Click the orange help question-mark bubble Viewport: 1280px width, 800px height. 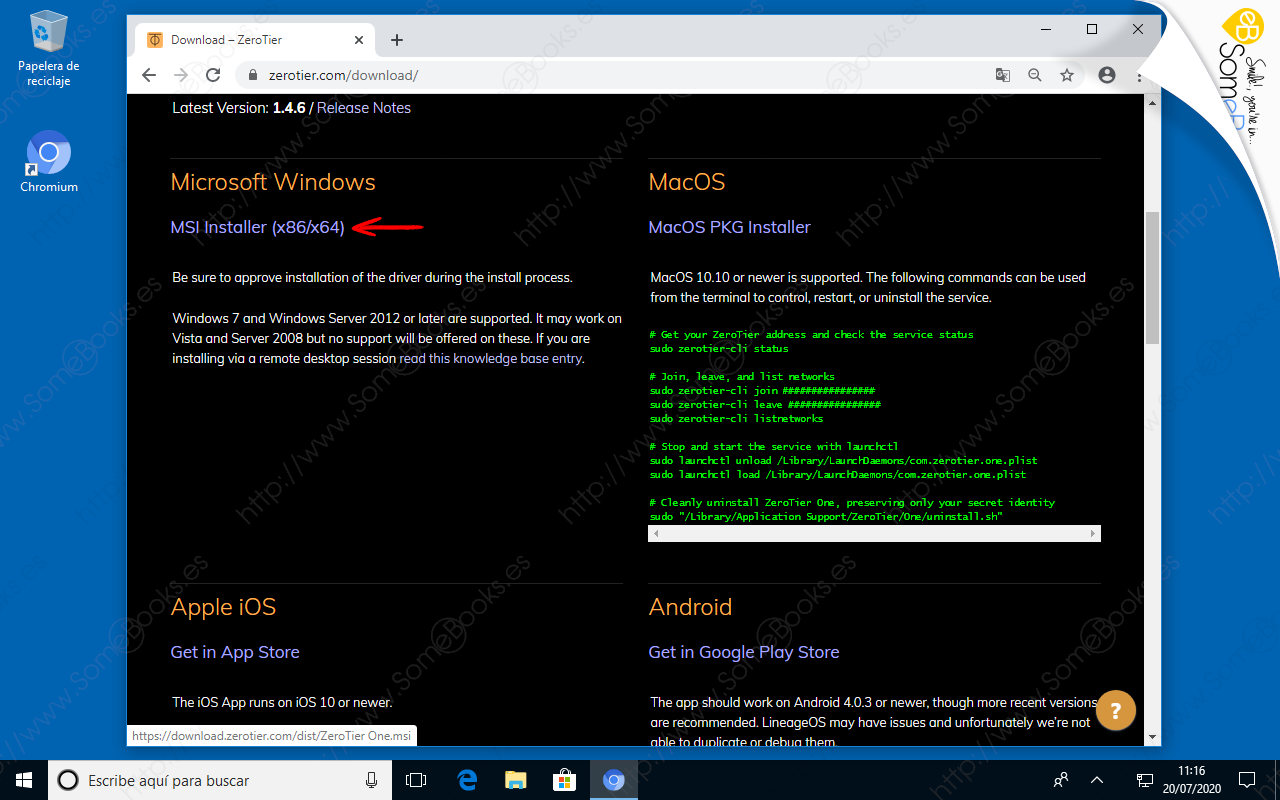(1116, 710)
